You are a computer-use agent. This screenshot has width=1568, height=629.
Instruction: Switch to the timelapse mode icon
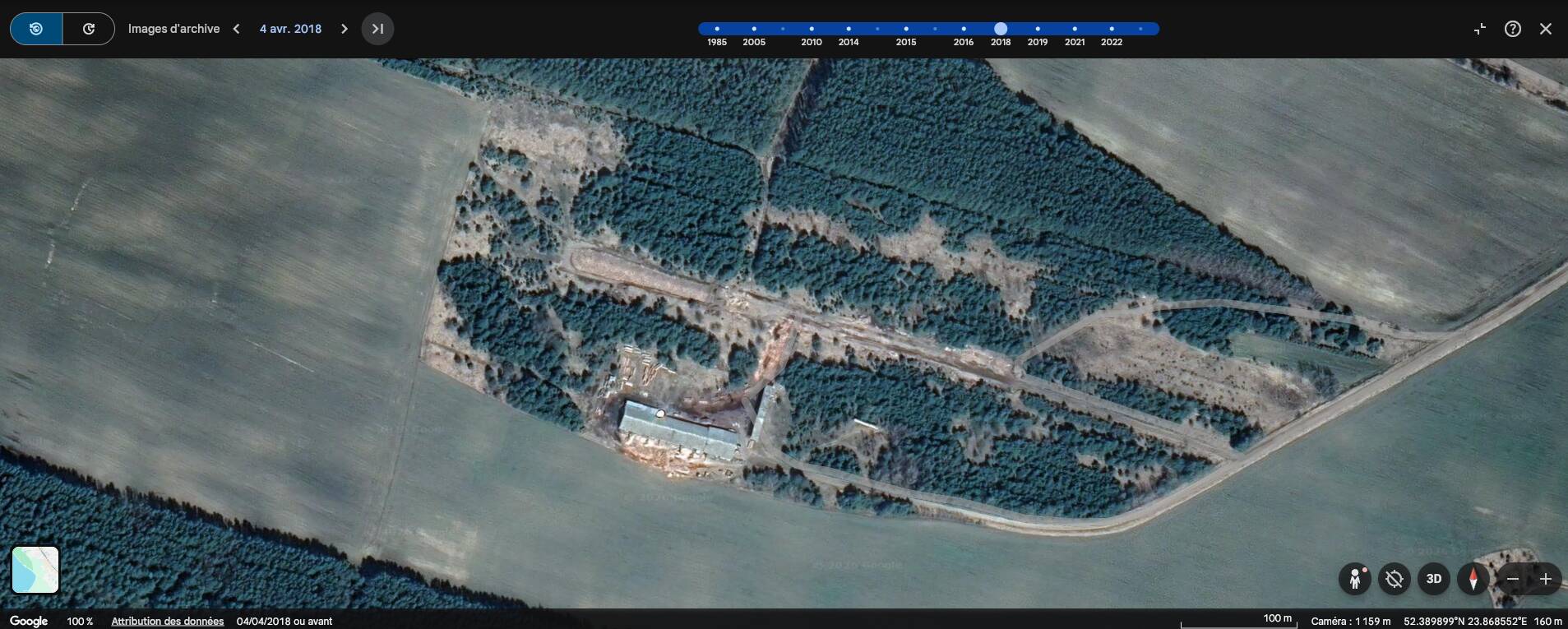tap(89, 29)
